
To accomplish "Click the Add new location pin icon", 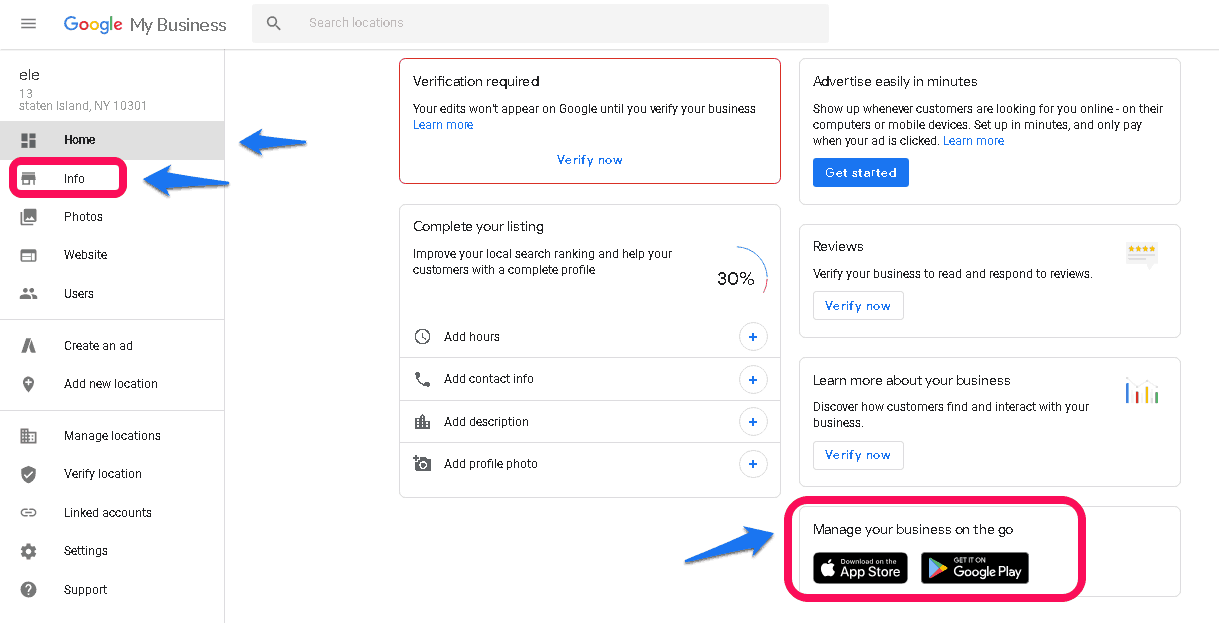I will pyautogui.click(x=29, y=384).
